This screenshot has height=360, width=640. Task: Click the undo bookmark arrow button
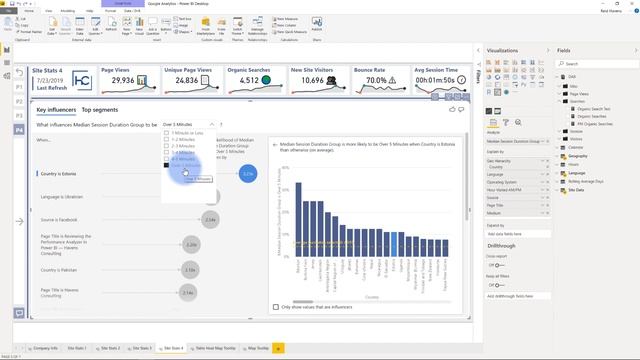(19, 73)
